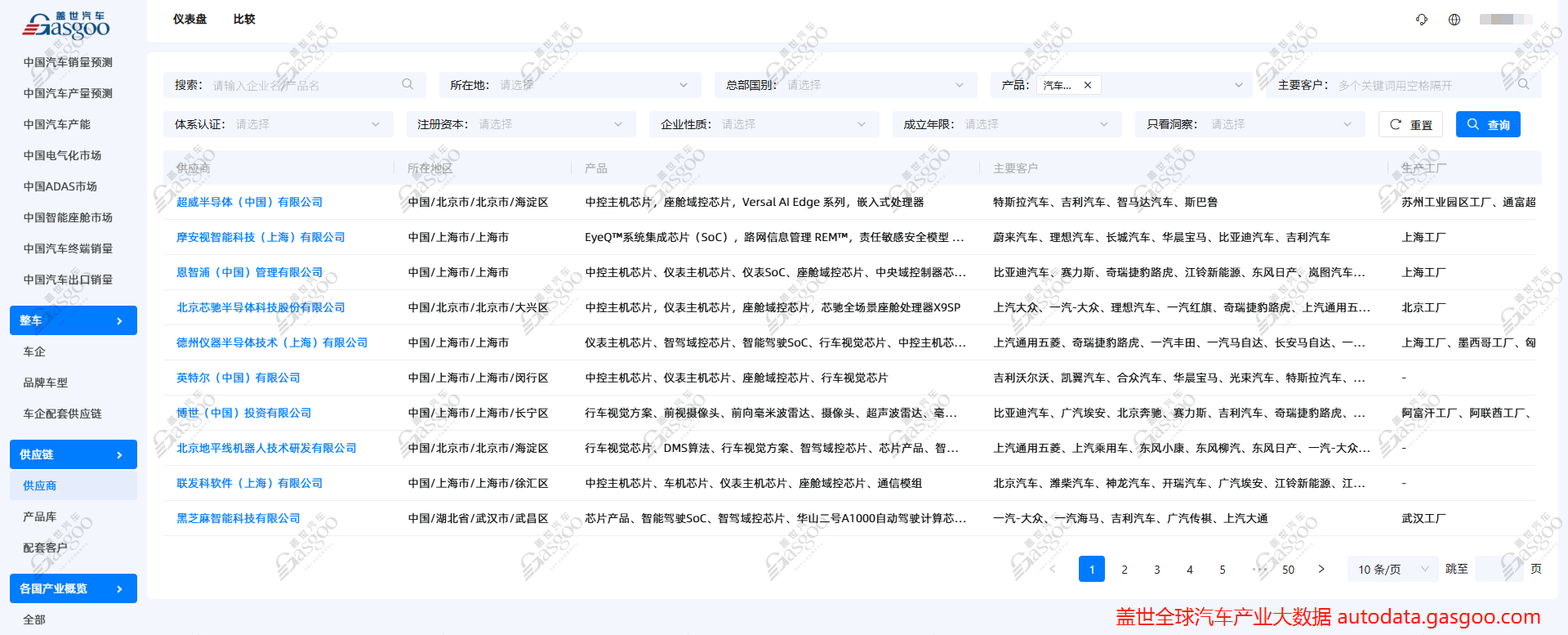Screen dimensions: 1568x635
Task: Open 中国汽车产量预测 in sidebar
Action: (x=68, y=93)
